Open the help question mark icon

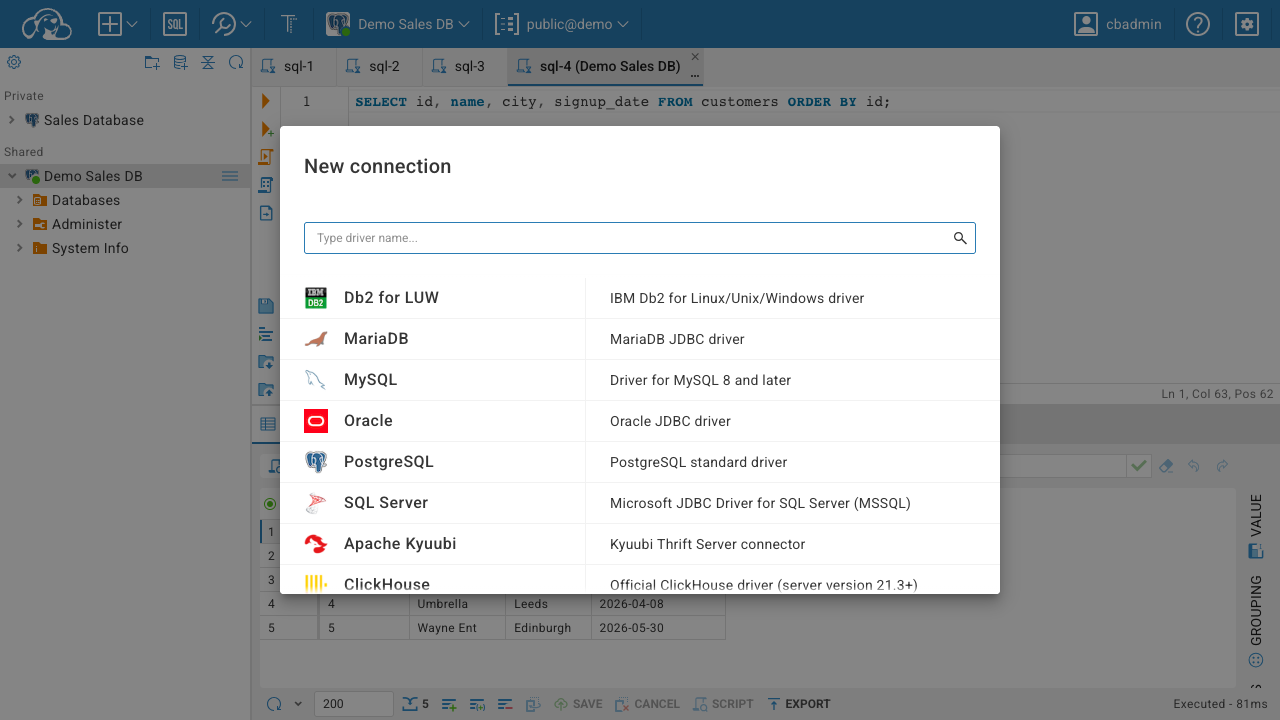point(1198,24)
